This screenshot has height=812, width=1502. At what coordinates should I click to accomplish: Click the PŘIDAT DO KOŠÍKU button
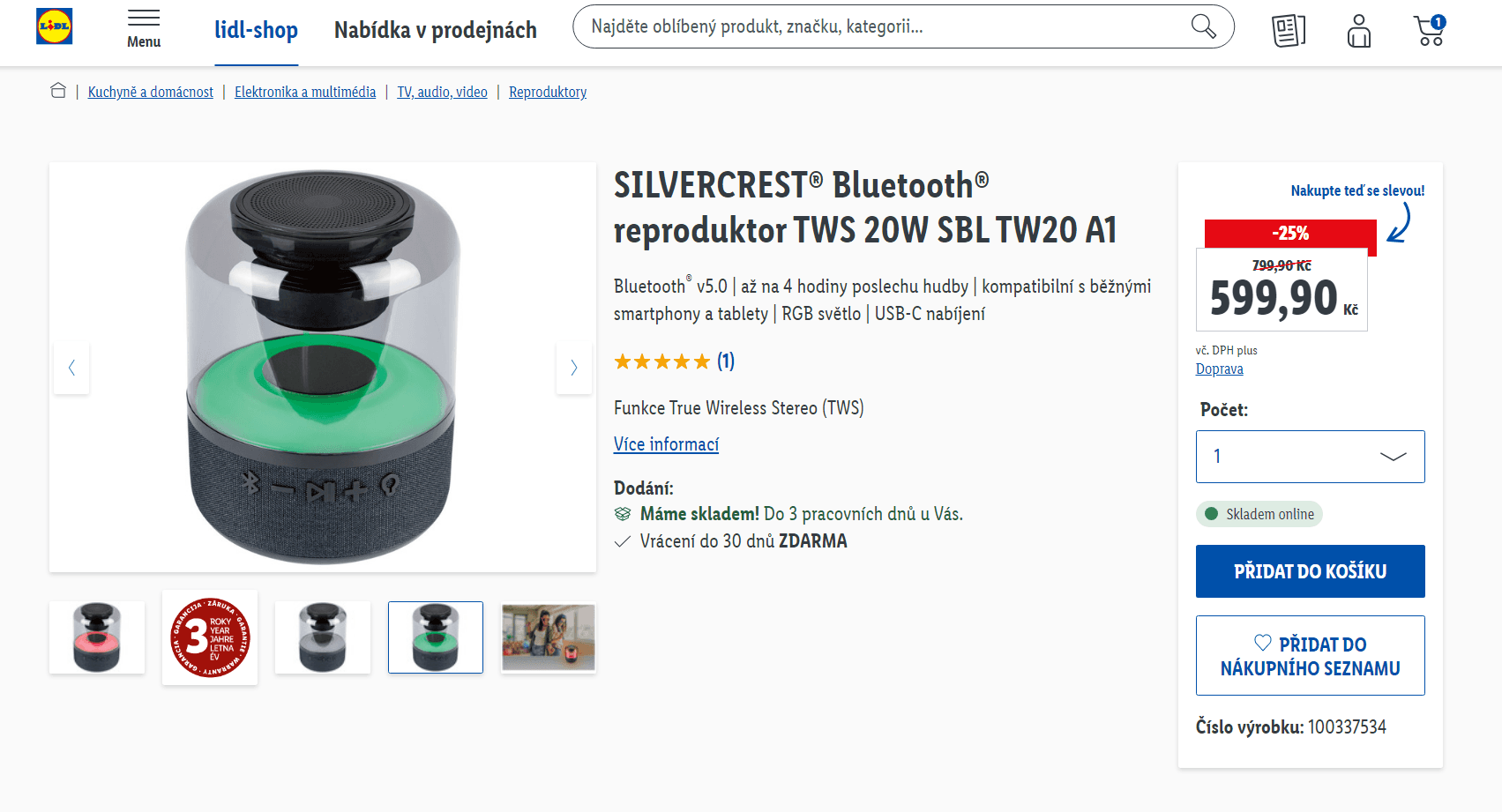point(1310,571)
